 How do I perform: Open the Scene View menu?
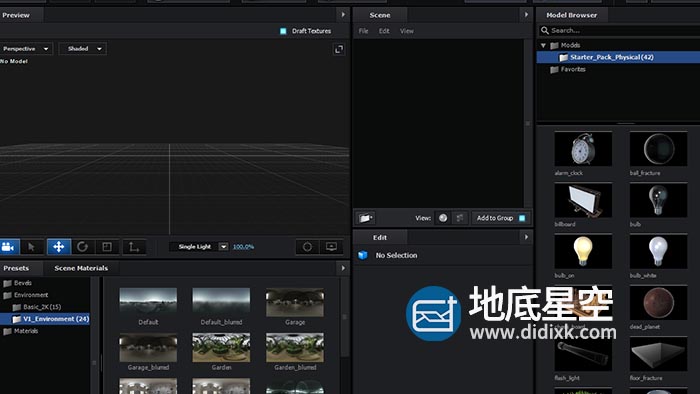[407, 31]
